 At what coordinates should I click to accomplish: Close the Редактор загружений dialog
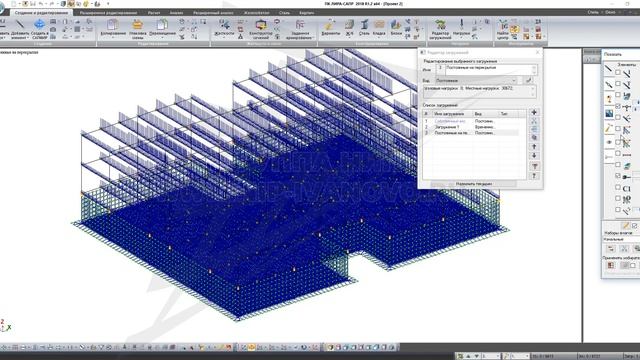538,52
